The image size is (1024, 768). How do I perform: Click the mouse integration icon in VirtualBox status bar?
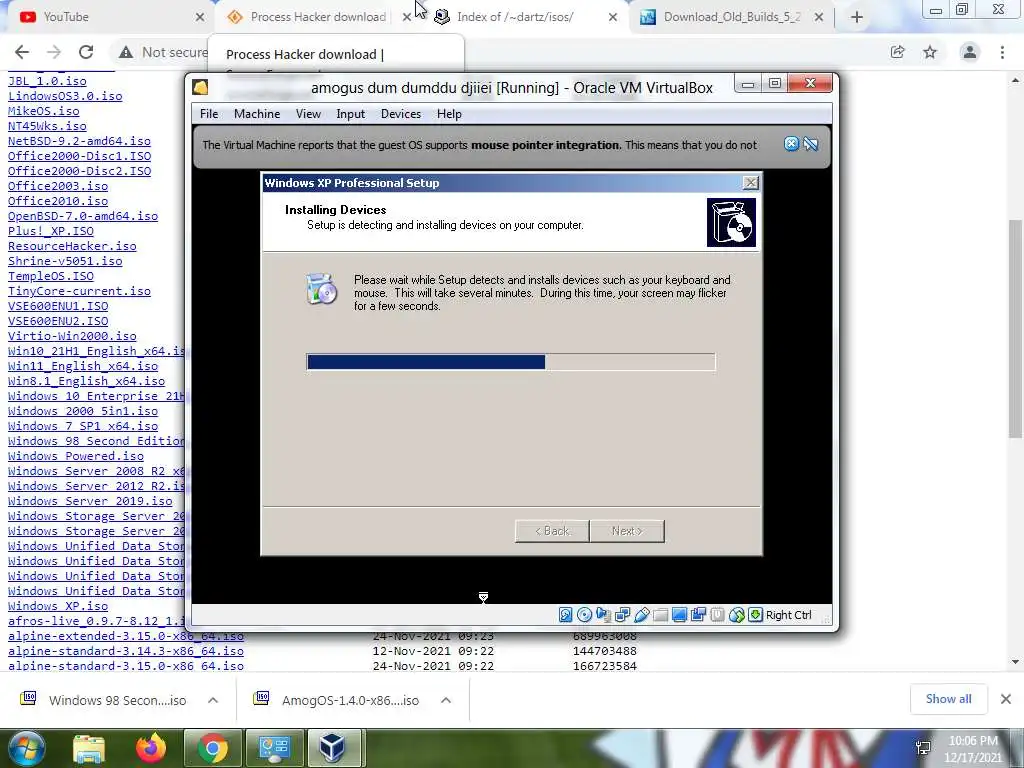pos(736,615)
